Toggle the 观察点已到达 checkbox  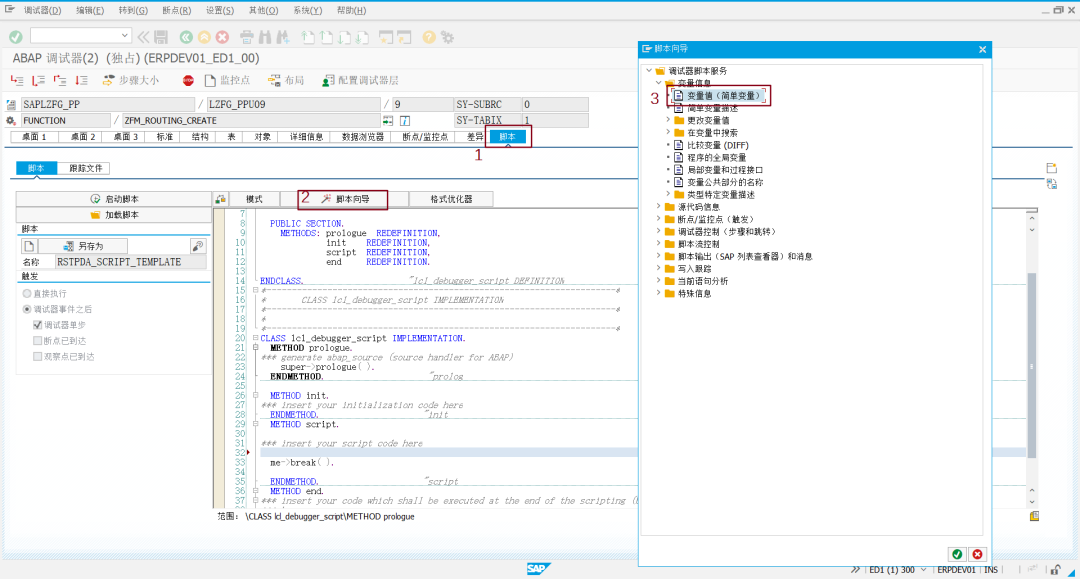(38, 357)
